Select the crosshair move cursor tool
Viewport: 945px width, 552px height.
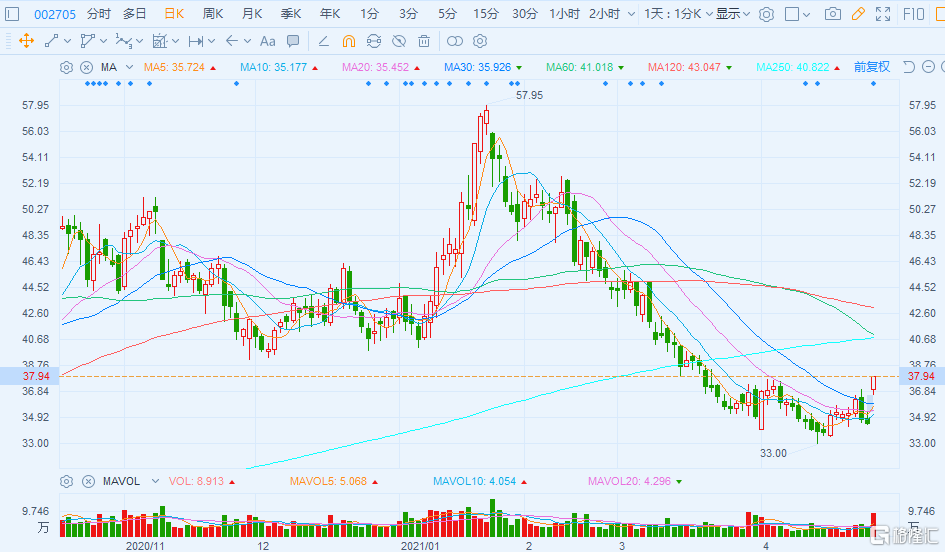(x=26, y=41)
